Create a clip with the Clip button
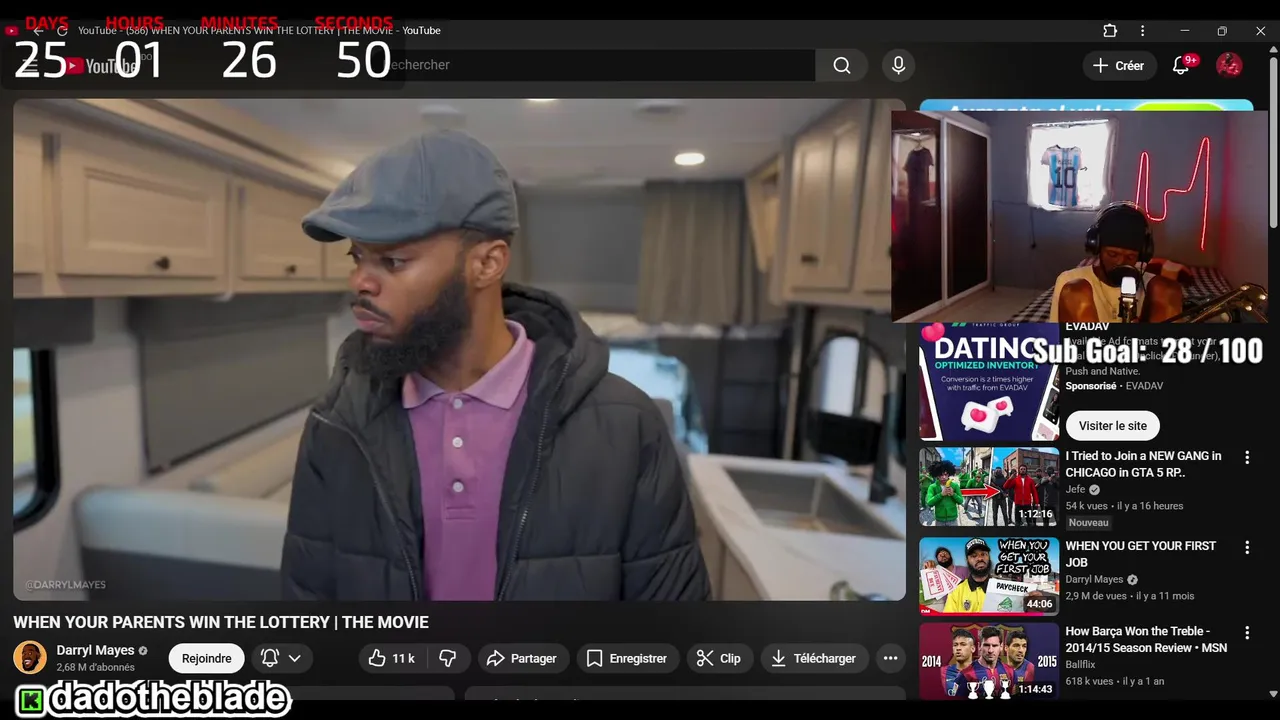 (x=719, y=658)
